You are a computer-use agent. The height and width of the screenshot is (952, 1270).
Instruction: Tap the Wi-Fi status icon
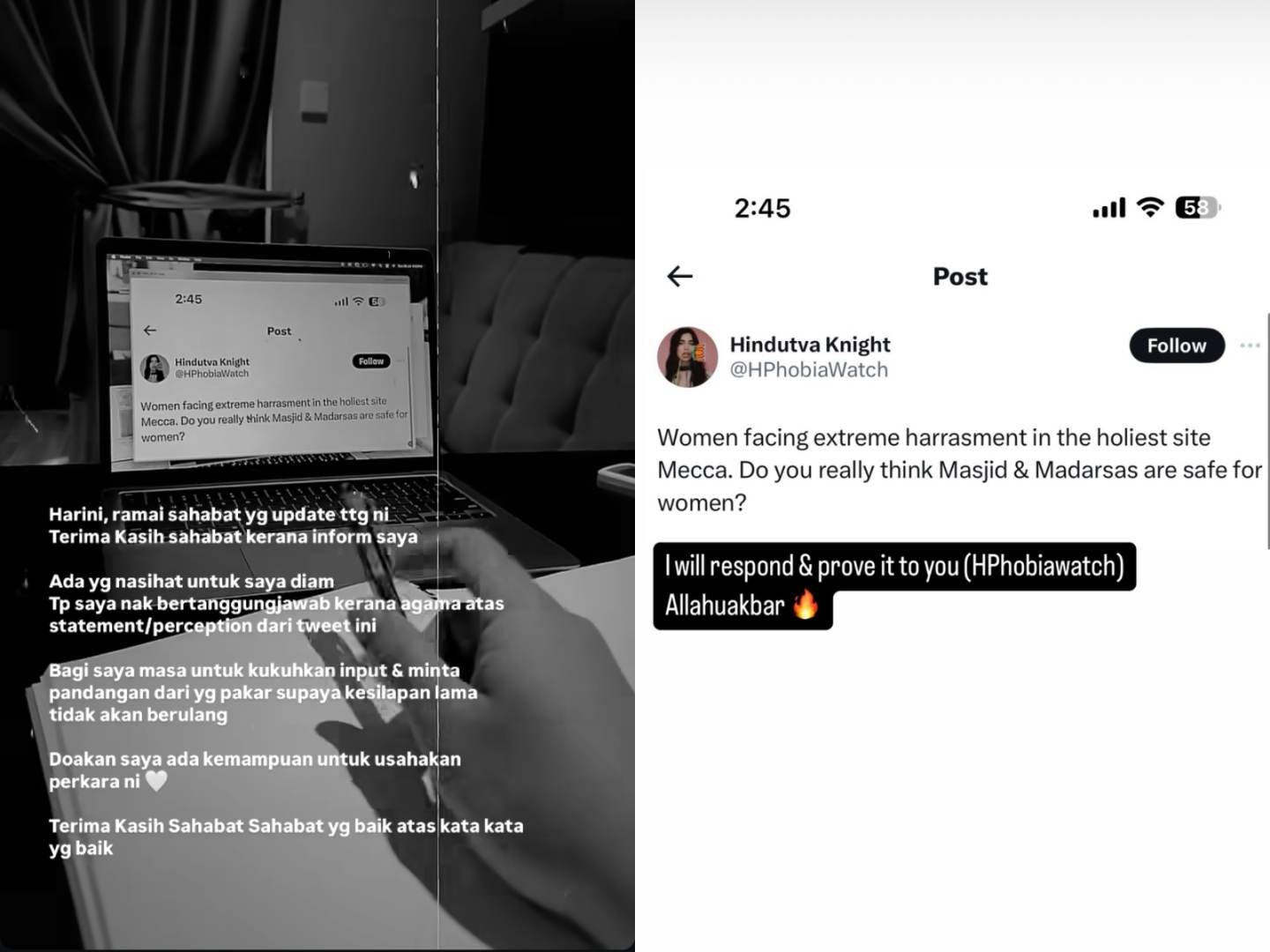1150,207
